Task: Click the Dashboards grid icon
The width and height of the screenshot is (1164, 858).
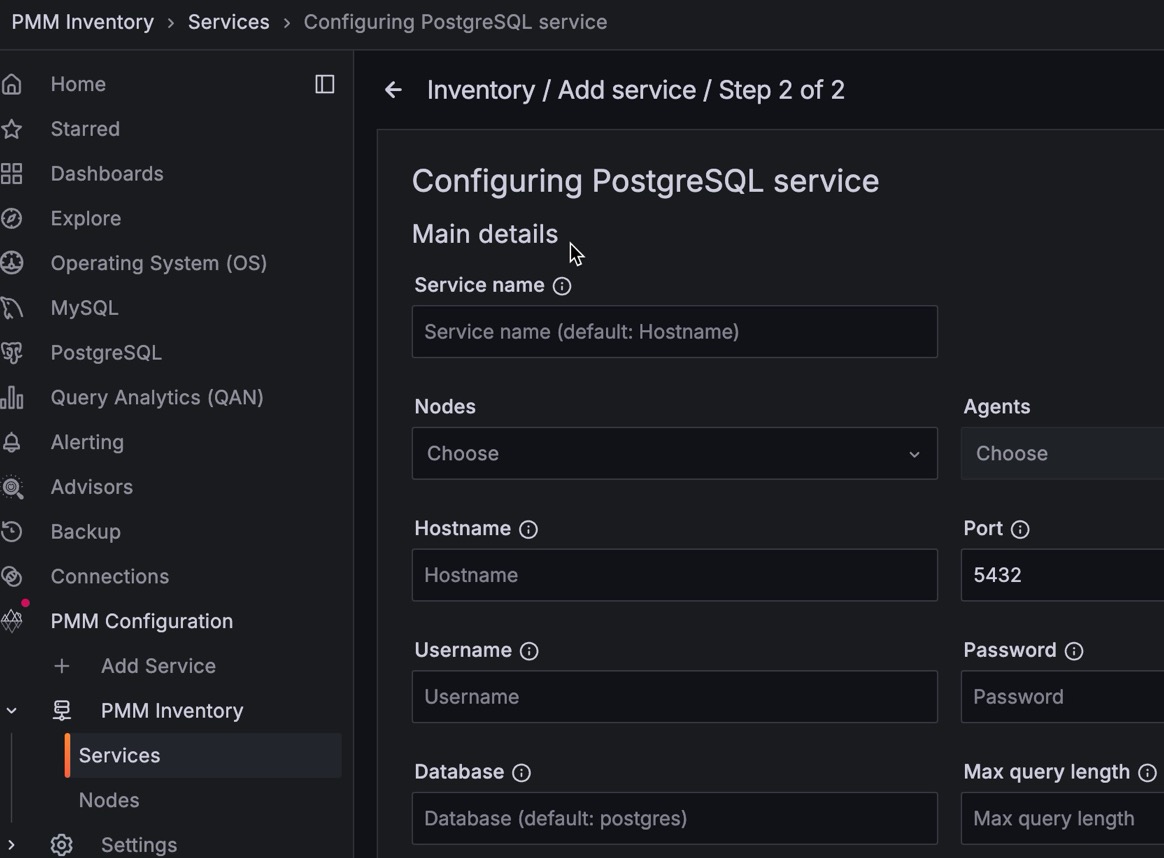Action: [11, 174]
